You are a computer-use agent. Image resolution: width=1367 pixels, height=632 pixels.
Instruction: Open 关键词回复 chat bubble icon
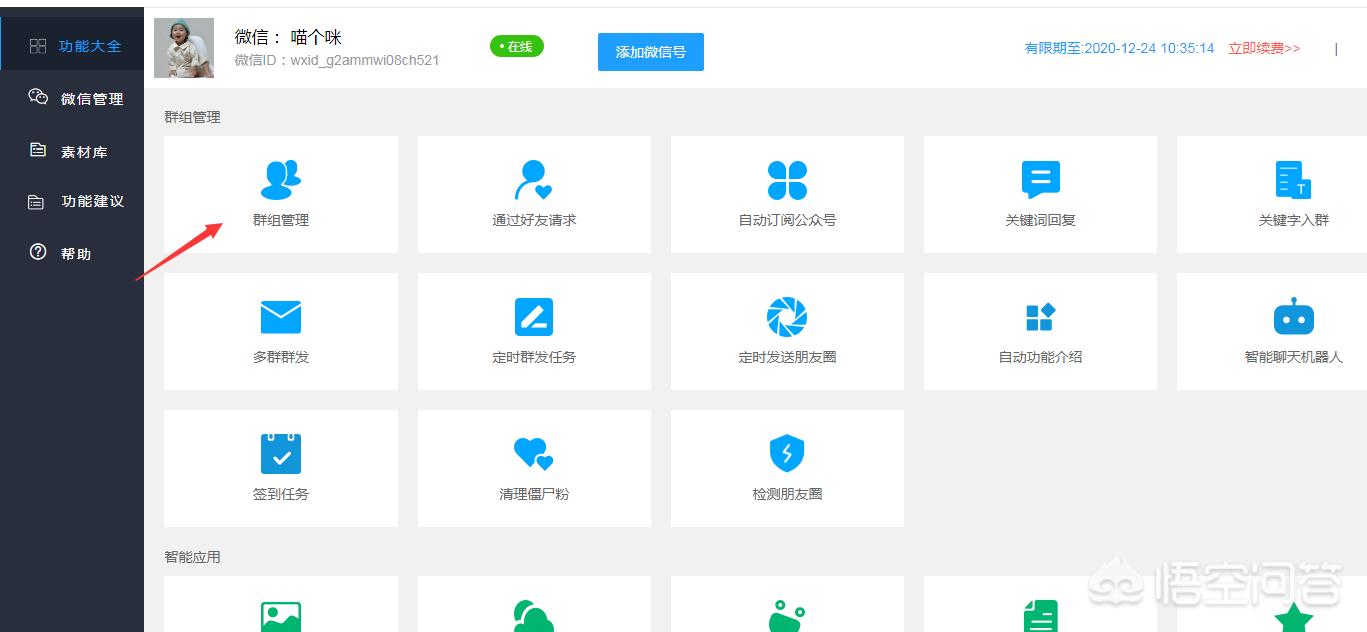(x=1040, y=180)
